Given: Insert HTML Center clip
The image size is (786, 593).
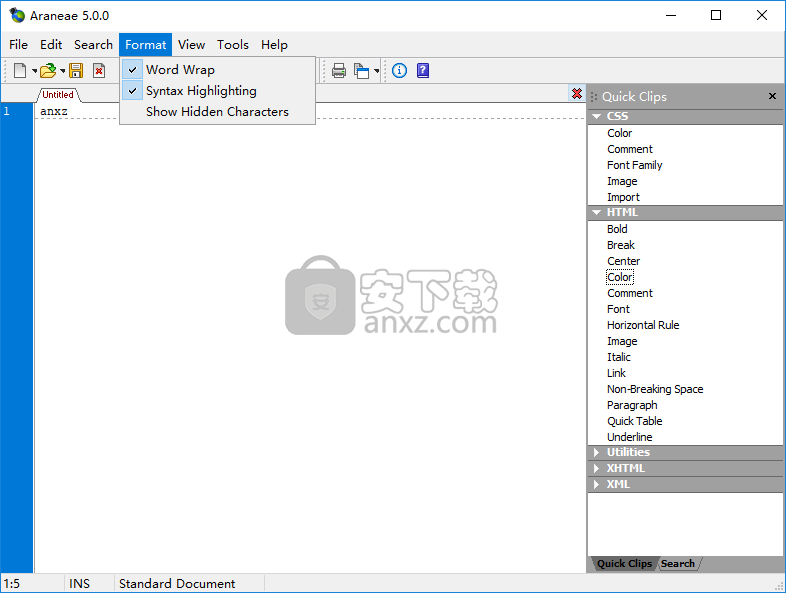Looking at the screenshot, I should [x=624, y=261].
